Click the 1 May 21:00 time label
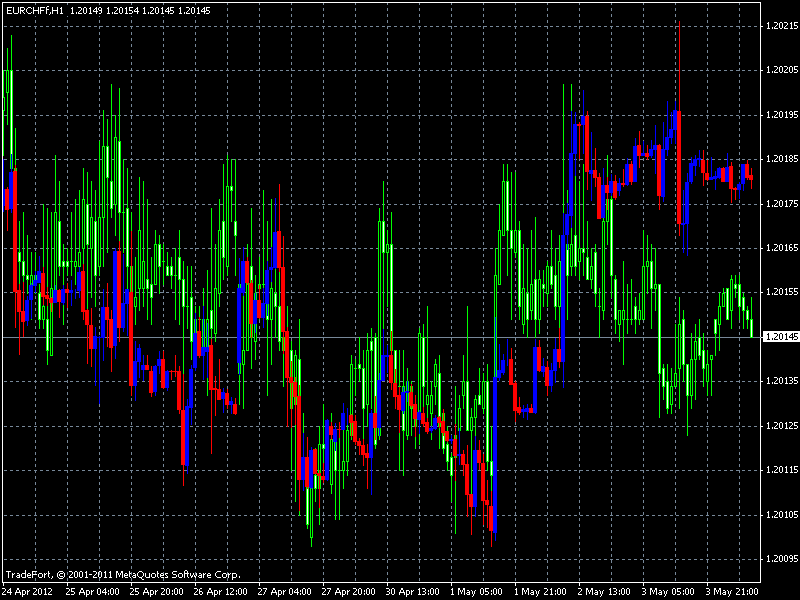Screen dimensions: 800x600 pyautogui.click(x=540, y=592)
